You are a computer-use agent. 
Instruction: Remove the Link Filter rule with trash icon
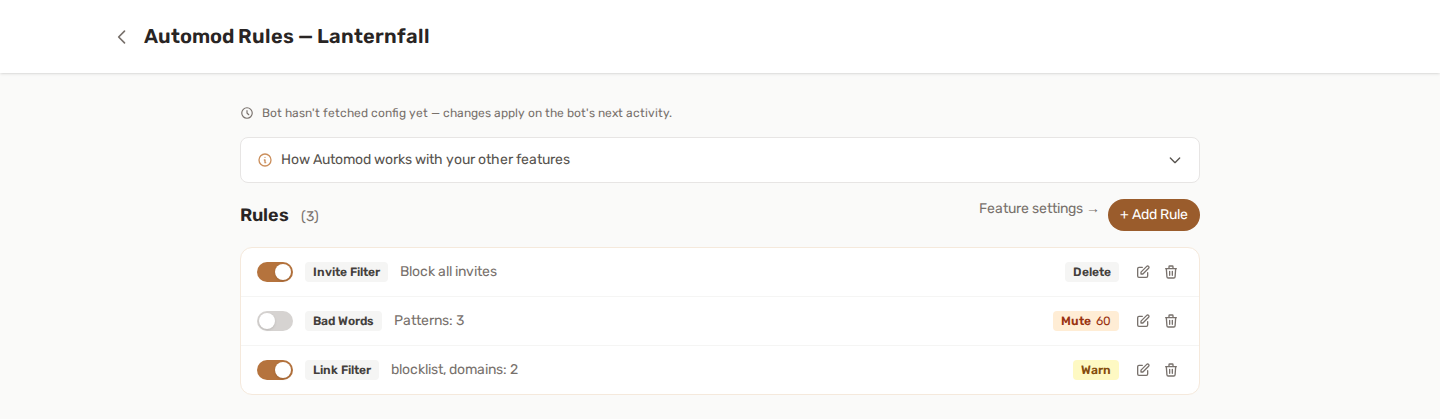tap(1171, 370)
